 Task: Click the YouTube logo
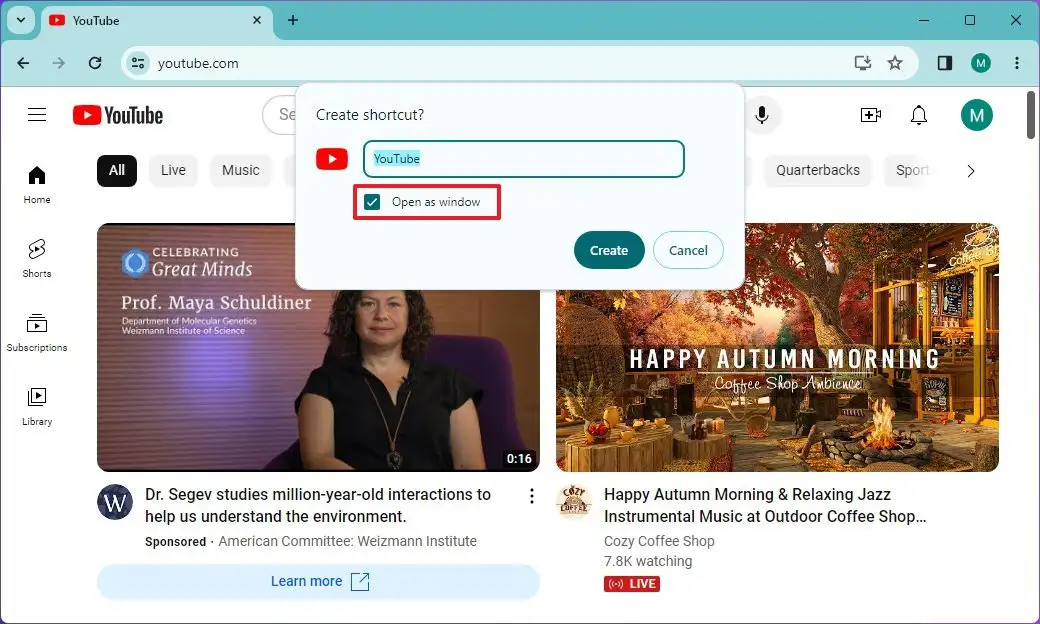(x=117, y=115)
